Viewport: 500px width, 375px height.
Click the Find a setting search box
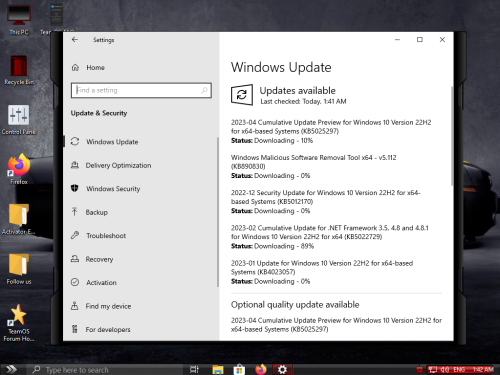coord(141,90)
